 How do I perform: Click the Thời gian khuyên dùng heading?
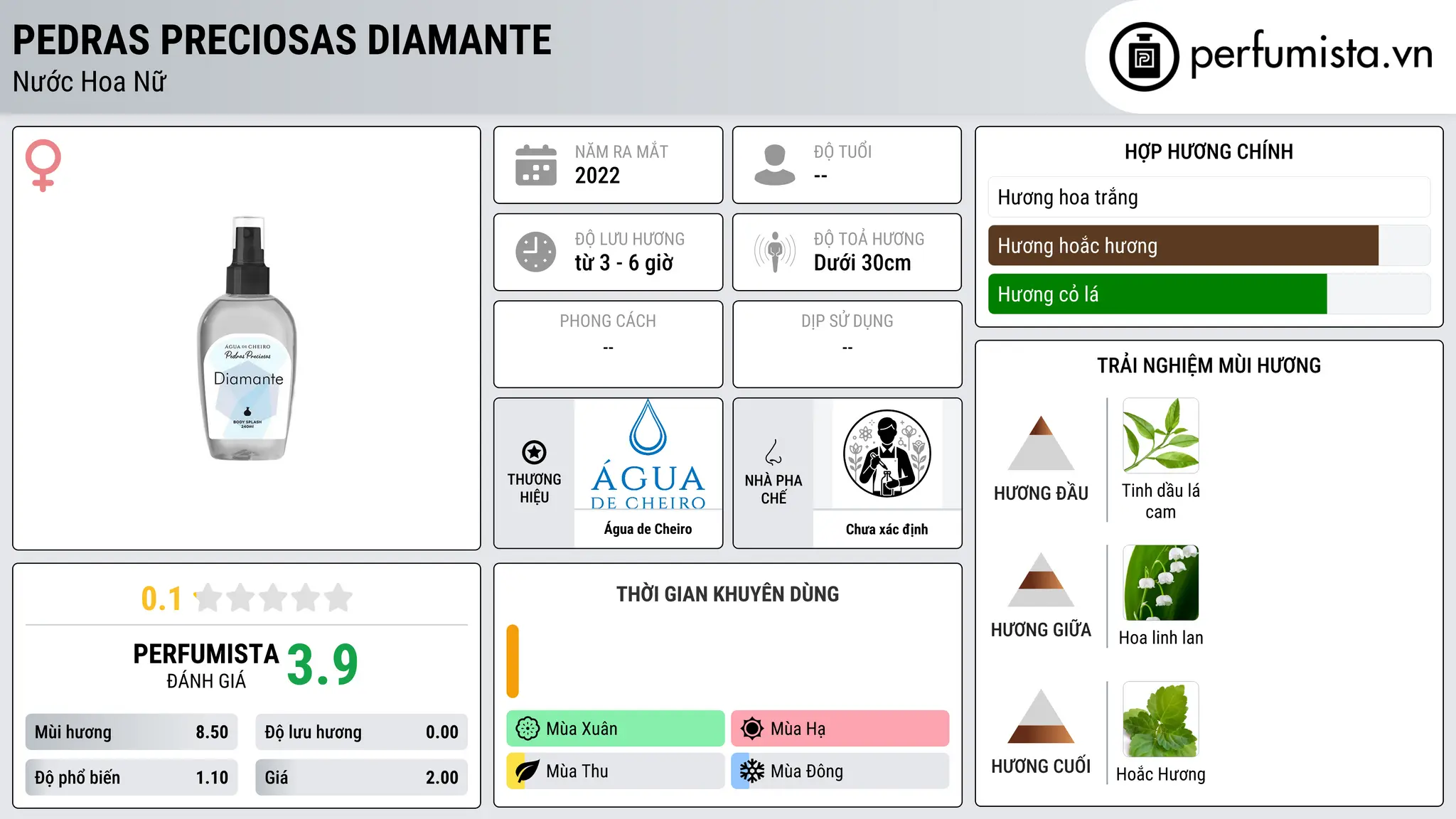(727, 594)
